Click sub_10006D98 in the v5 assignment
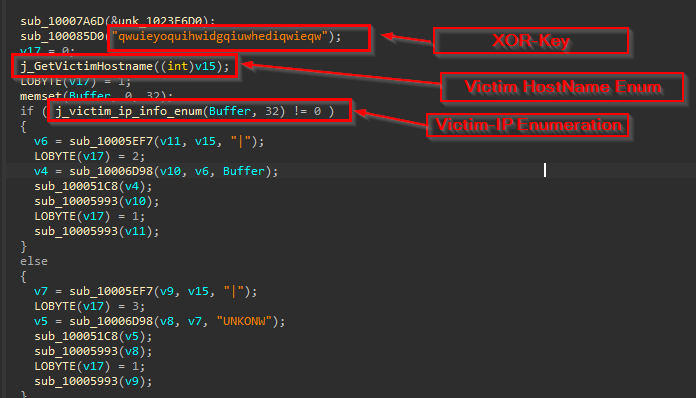 (111, 321)
